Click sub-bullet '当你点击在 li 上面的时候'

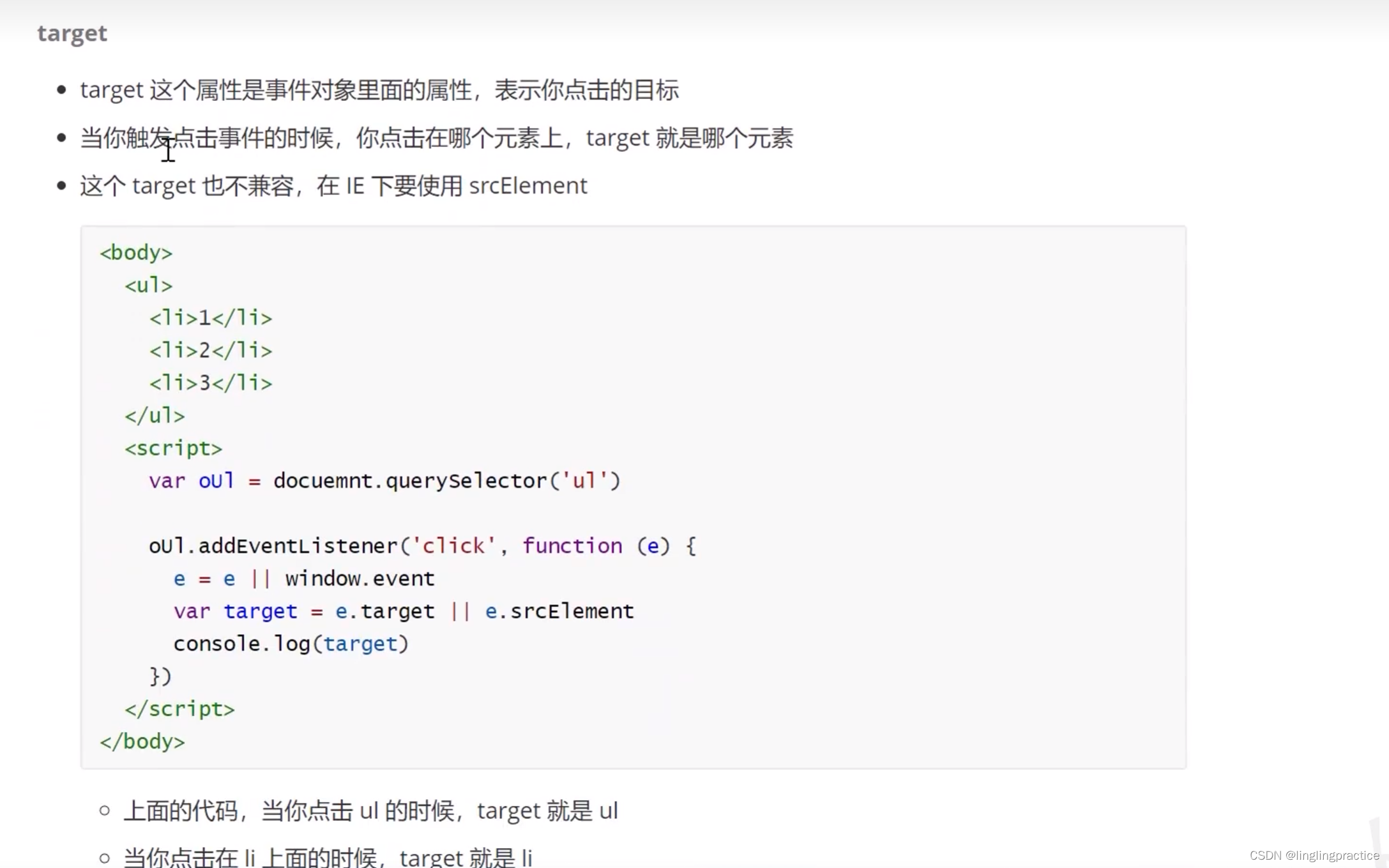[328, 857]
